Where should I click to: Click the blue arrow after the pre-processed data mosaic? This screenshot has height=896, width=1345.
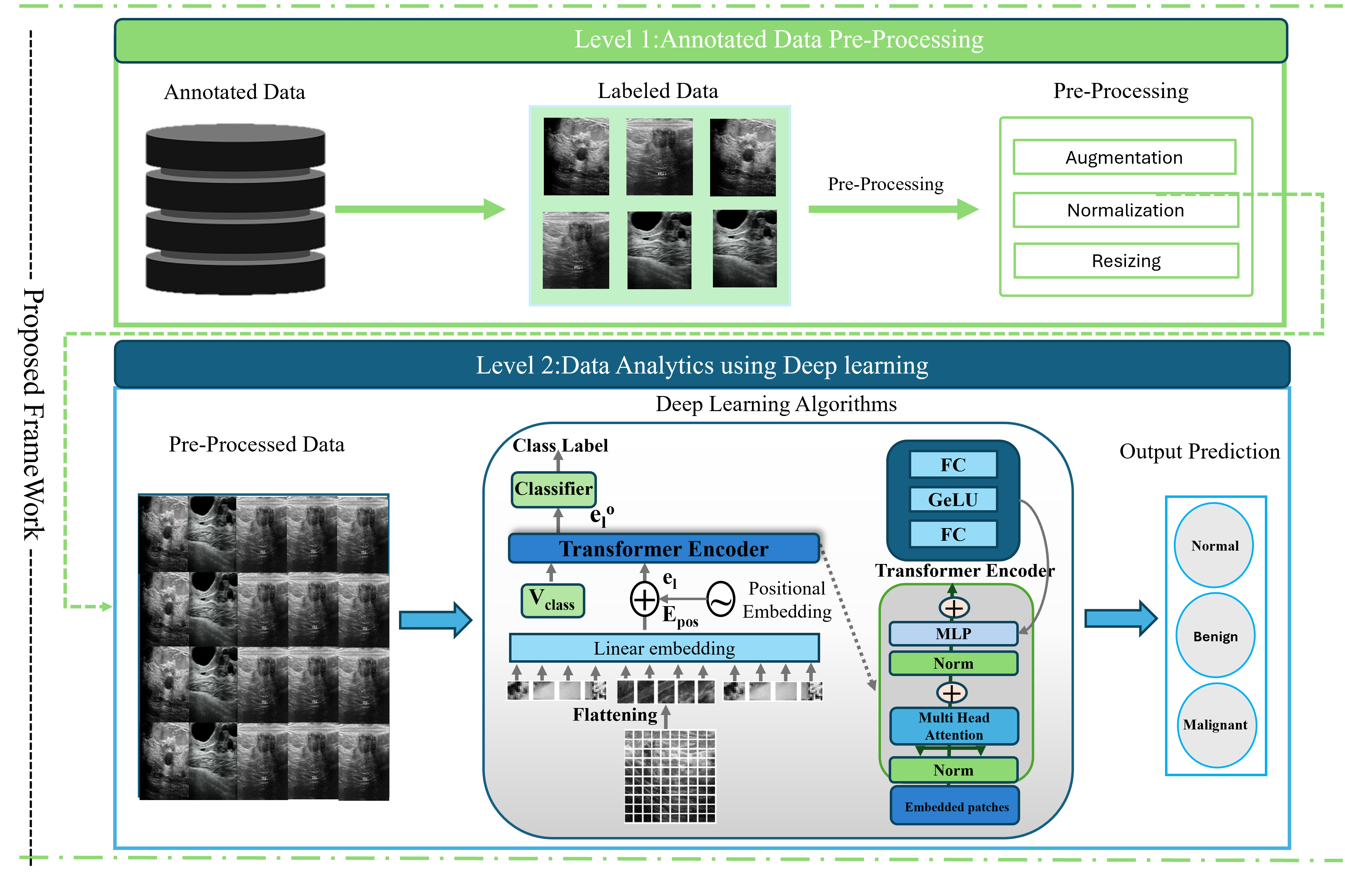[436, 619]
